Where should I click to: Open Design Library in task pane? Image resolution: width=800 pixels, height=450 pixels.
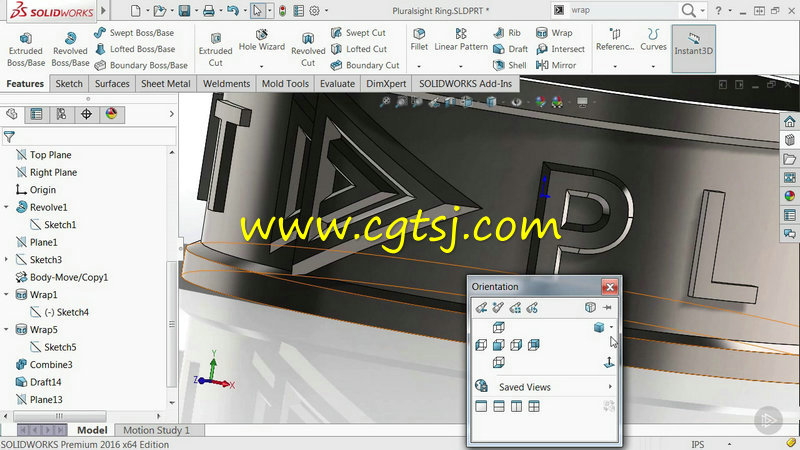790,140
